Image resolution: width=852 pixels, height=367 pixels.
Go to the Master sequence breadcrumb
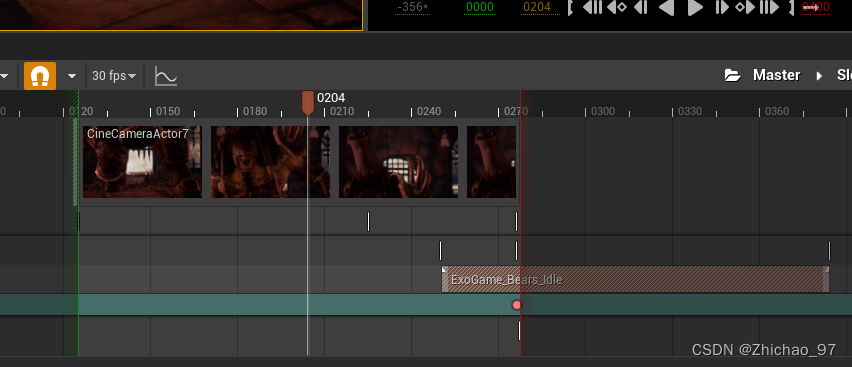776,75
